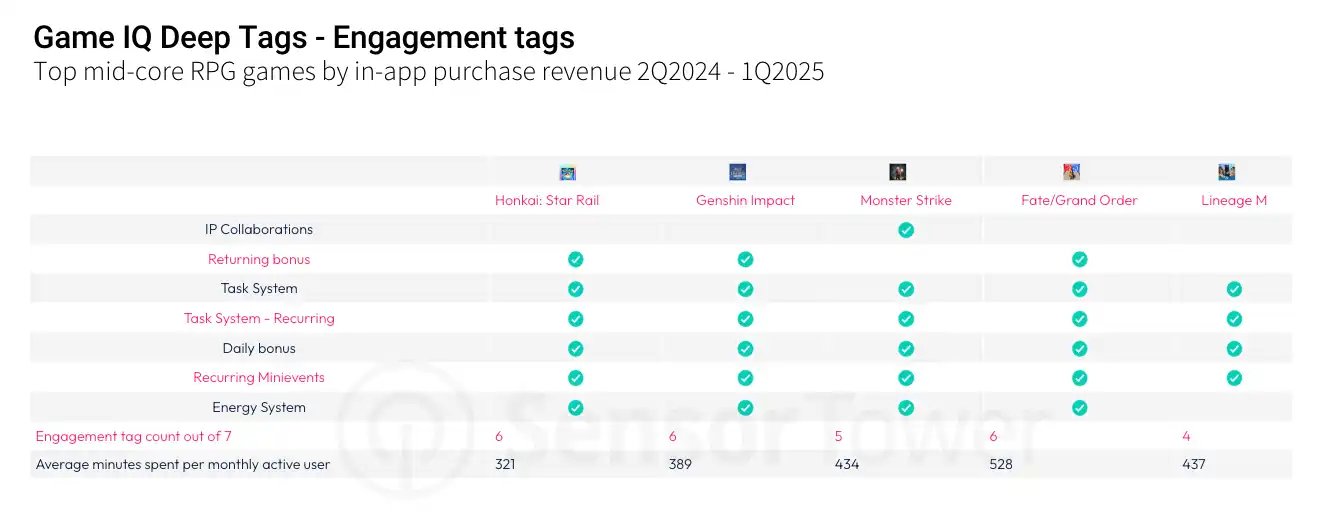
Task: Click the average minutes value 389
Action: (681, 465)
